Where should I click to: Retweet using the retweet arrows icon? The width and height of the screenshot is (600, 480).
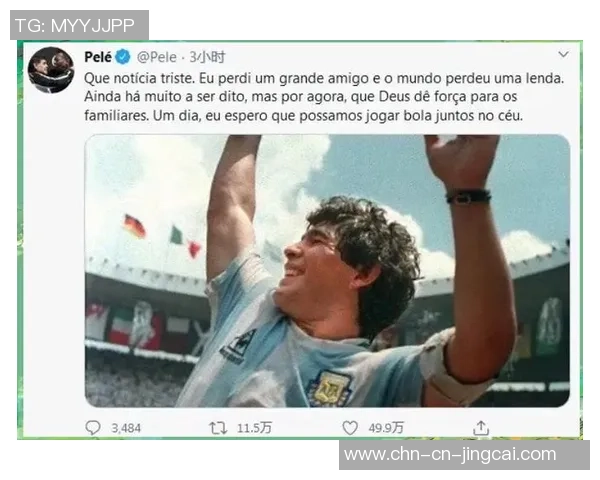(x=218, y=428)
